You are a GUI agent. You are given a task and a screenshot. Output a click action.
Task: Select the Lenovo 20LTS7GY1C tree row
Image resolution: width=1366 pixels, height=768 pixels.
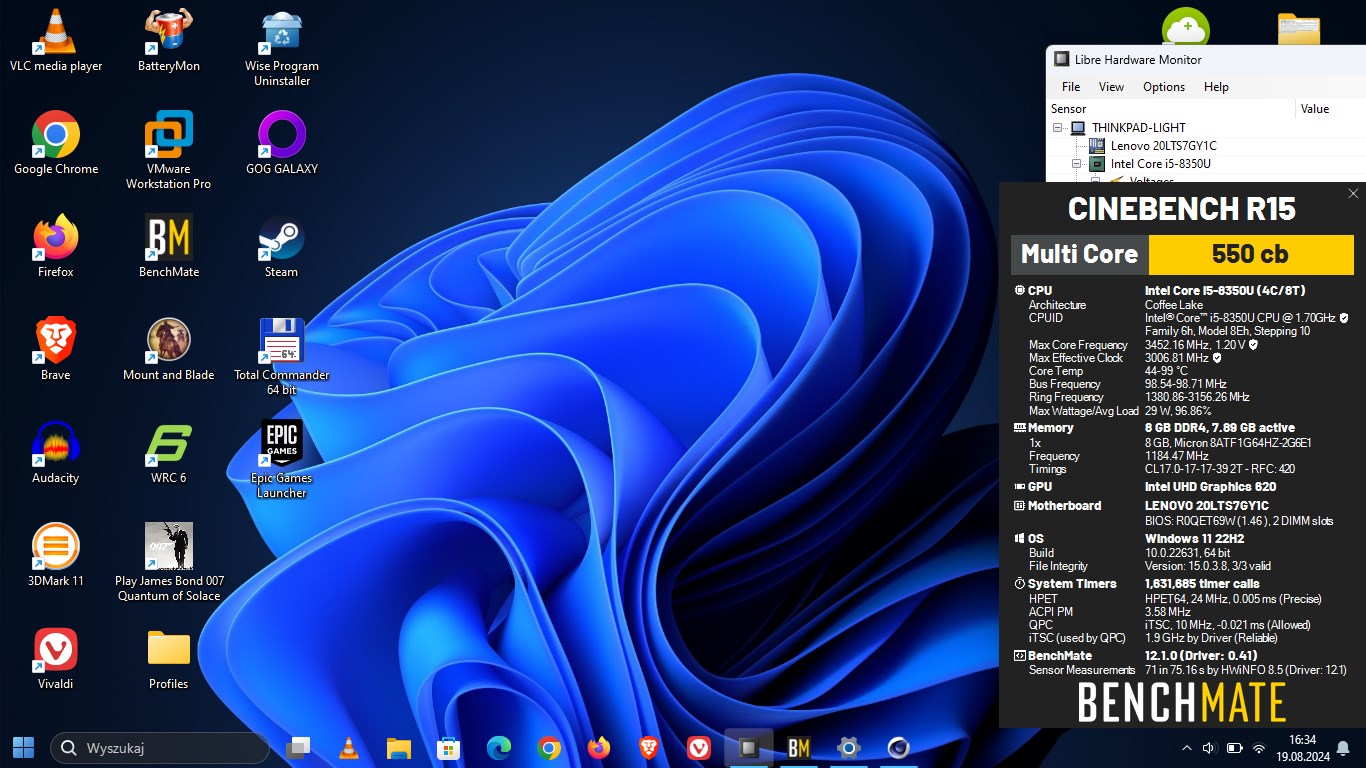pos(1163,146)
